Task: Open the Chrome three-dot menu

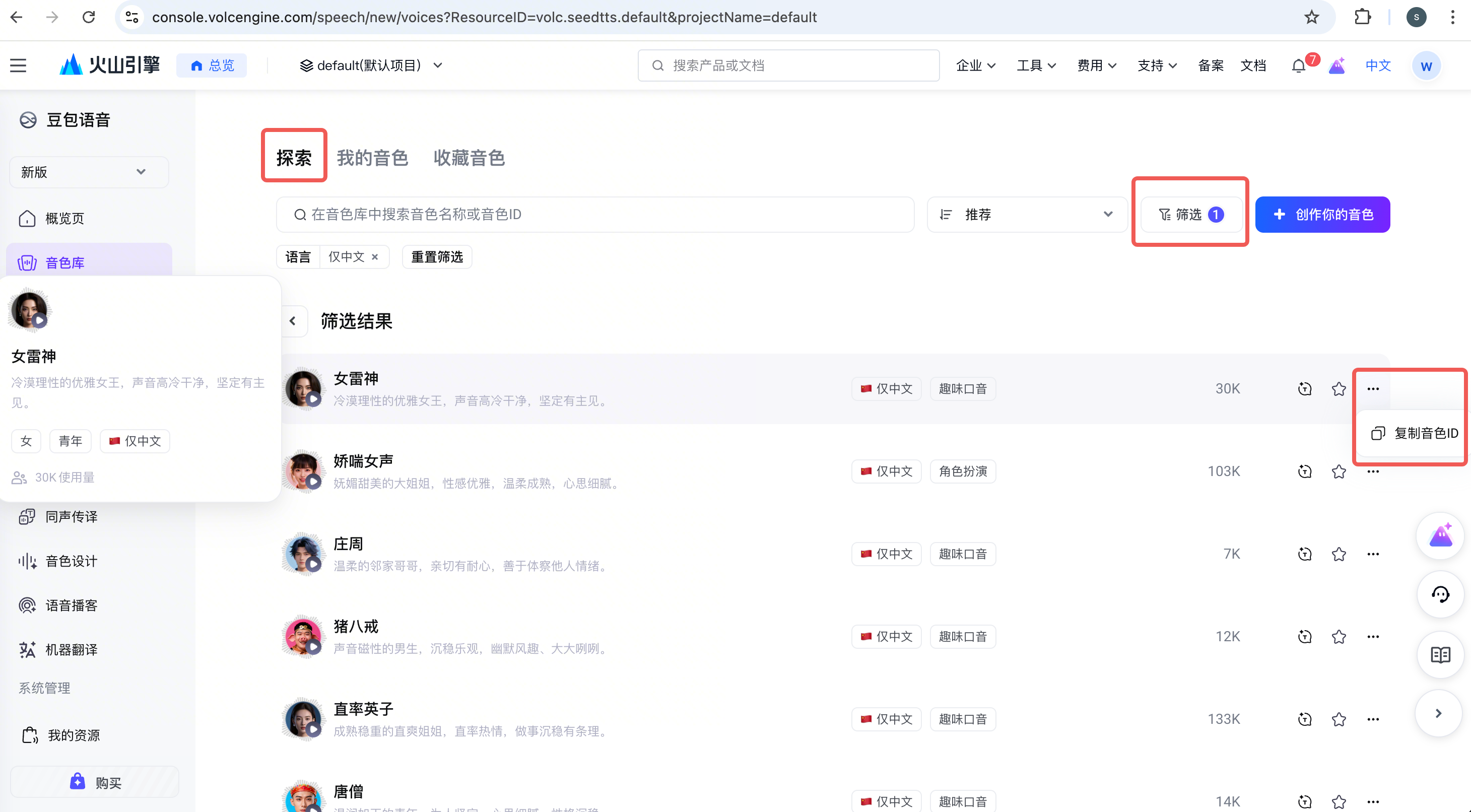Action: point(1452,17)
